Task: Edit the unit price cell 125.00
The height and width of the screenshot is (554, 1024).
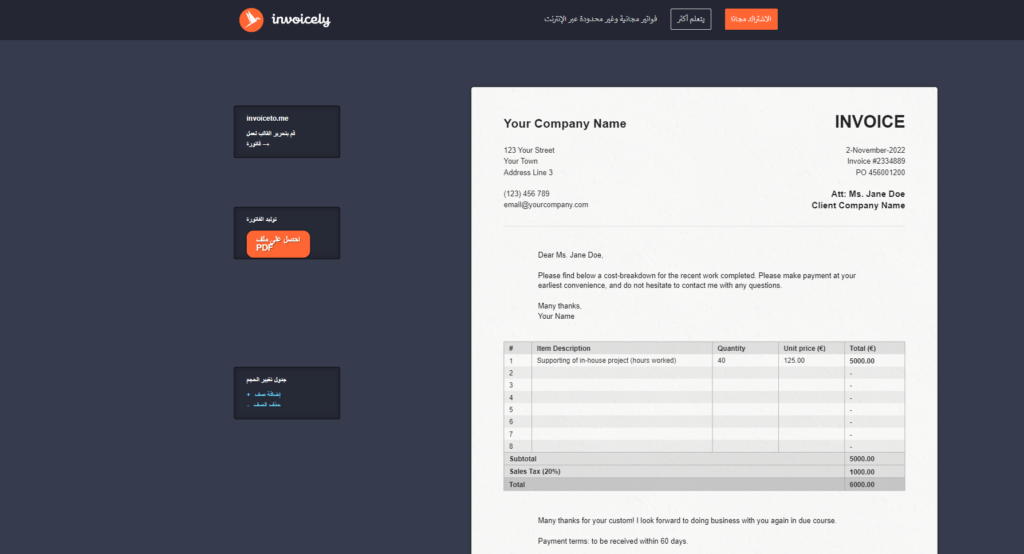Action: coord(810,361)
